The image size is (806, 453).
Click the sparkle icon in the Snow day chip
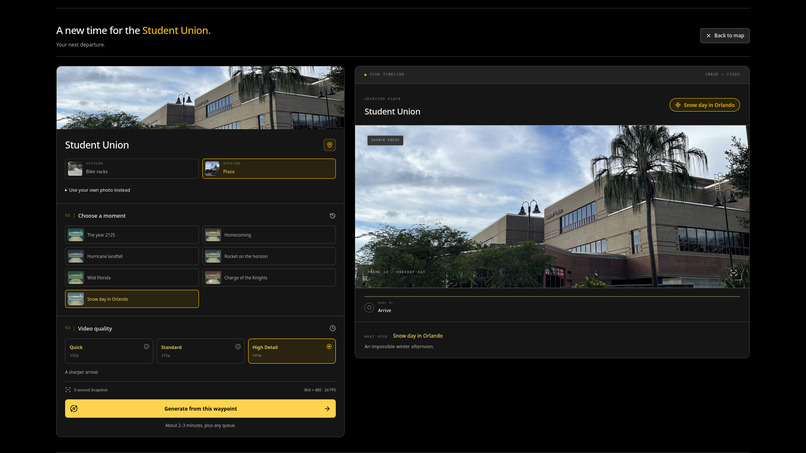click(677, 105)
